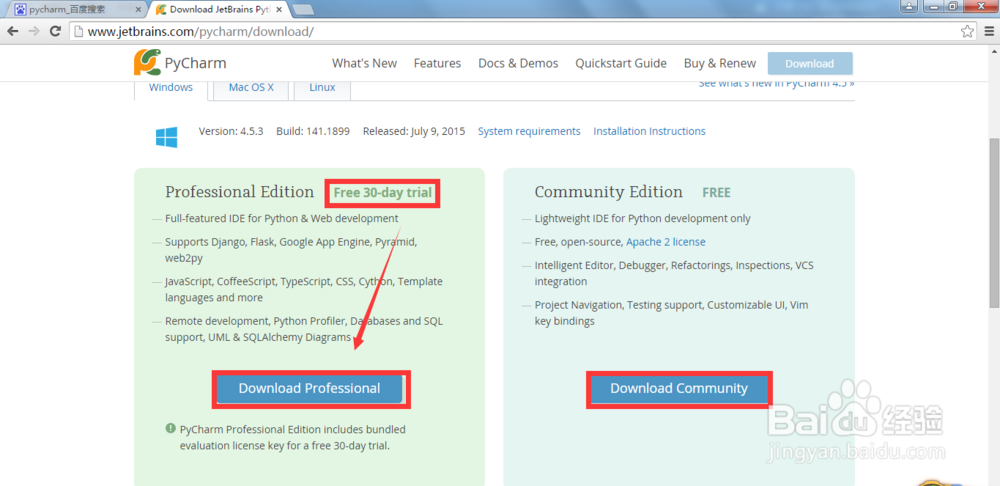This screenshot has width=1000, height=486.
Task: Click 'Lightweight IDE for Python development only' text
Action: (642, 218)
